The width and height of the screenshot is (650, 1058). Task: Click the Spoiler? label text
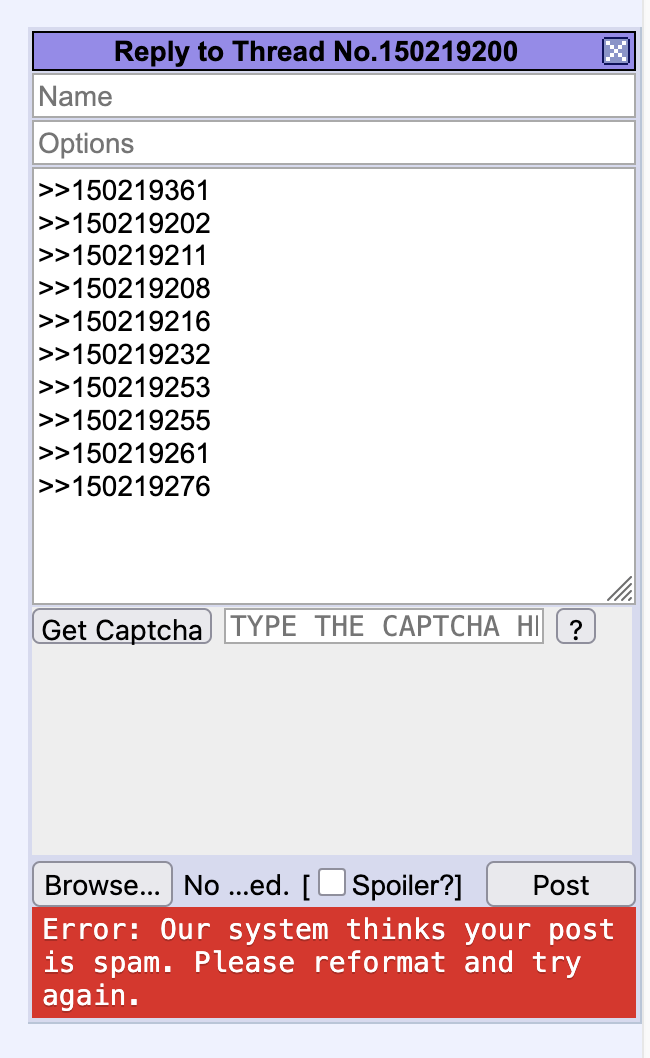tap(406, 885)
